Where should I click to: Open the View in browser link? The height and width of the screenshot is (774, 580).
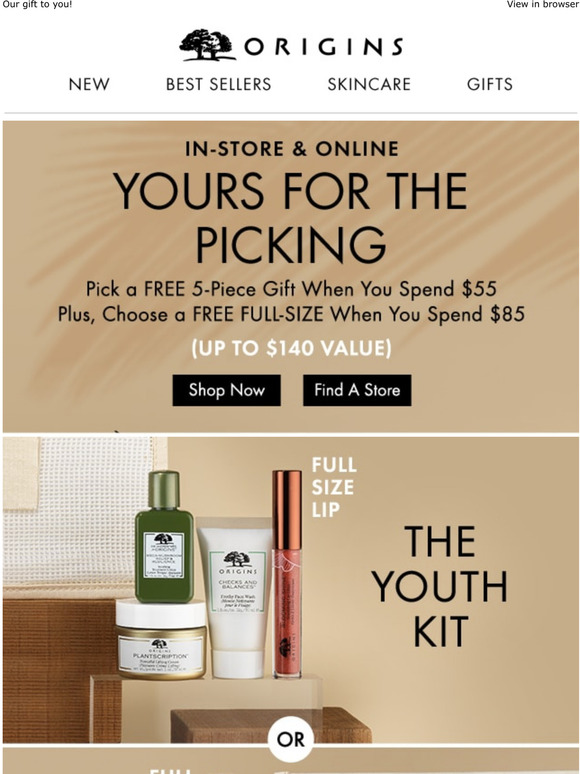pos(542,4)
